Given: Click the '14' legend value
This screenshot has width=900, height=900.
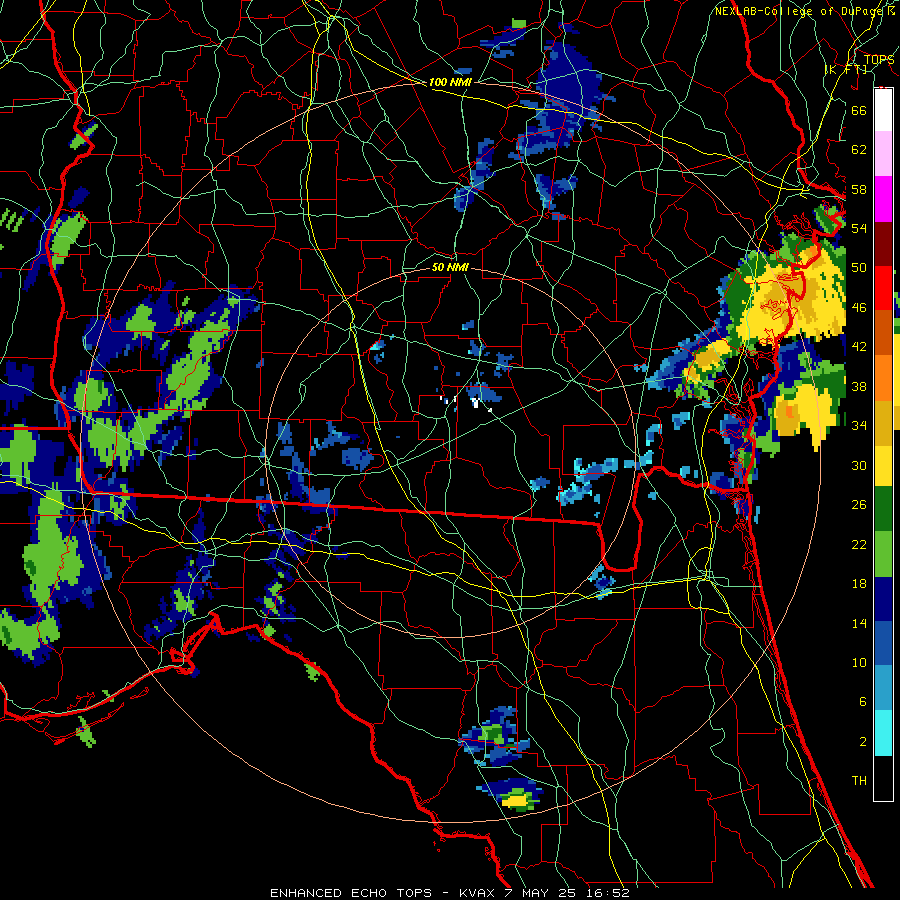Looking at the screenshot, I should point(859,623).
